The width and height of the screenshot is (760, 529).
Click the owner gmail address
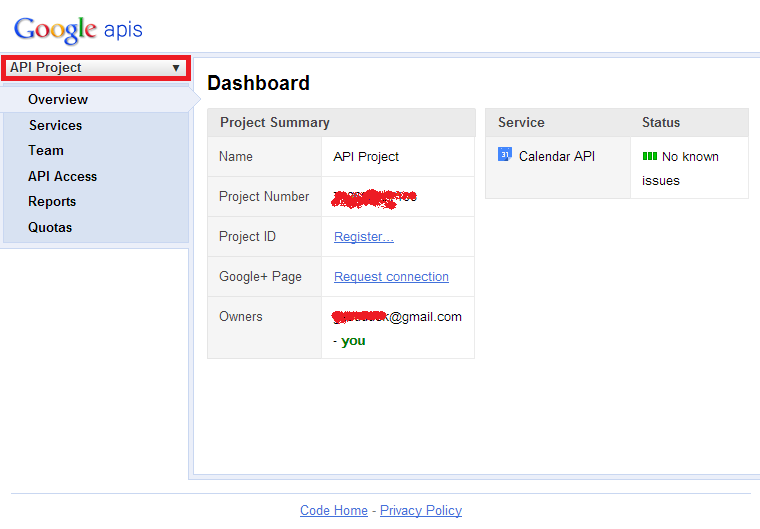tap(397, 317)
